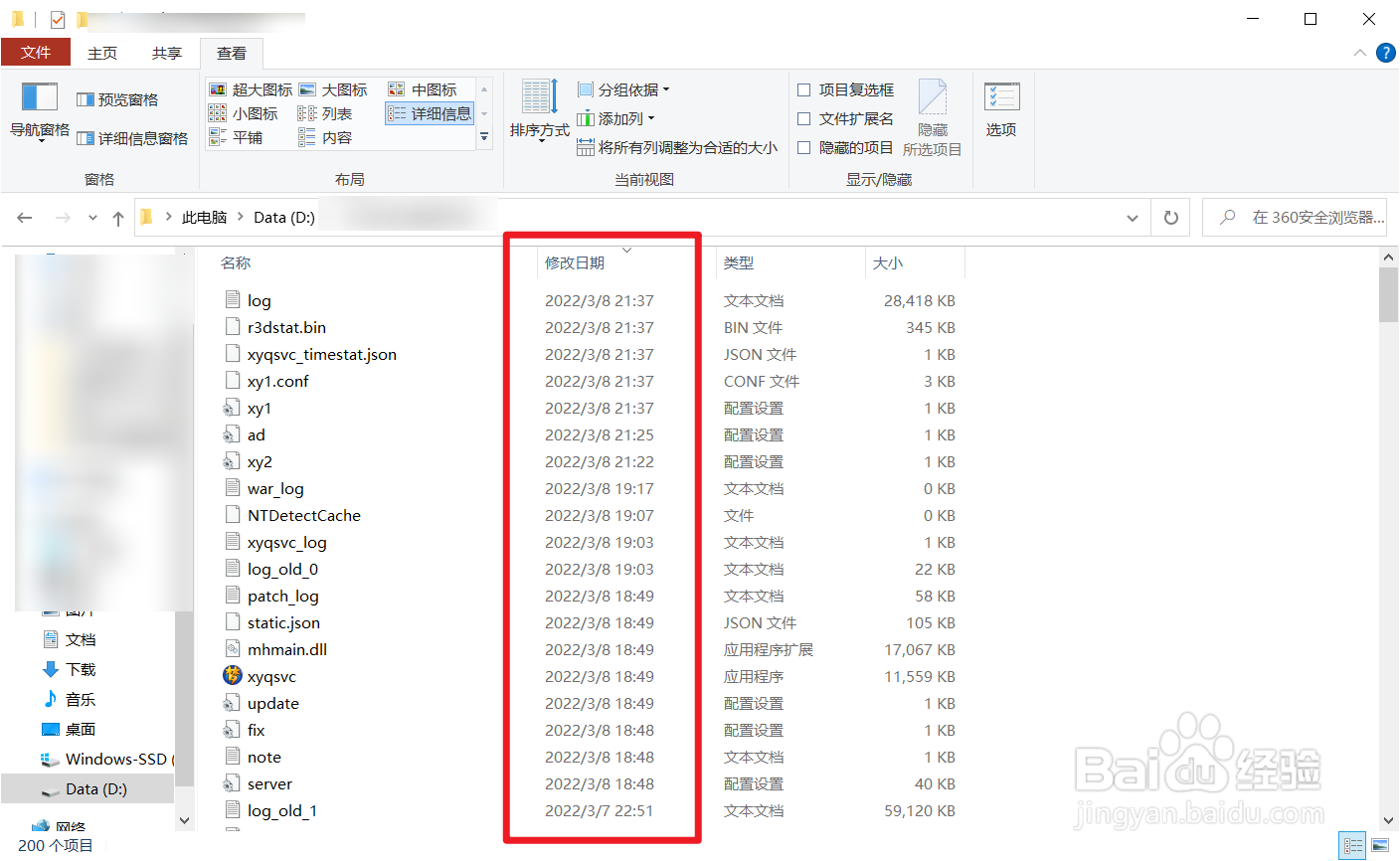Viewport: 1400px width, 861px height.
Task: Click the up-one-level arrow button
Action: [x=116, y=217]
